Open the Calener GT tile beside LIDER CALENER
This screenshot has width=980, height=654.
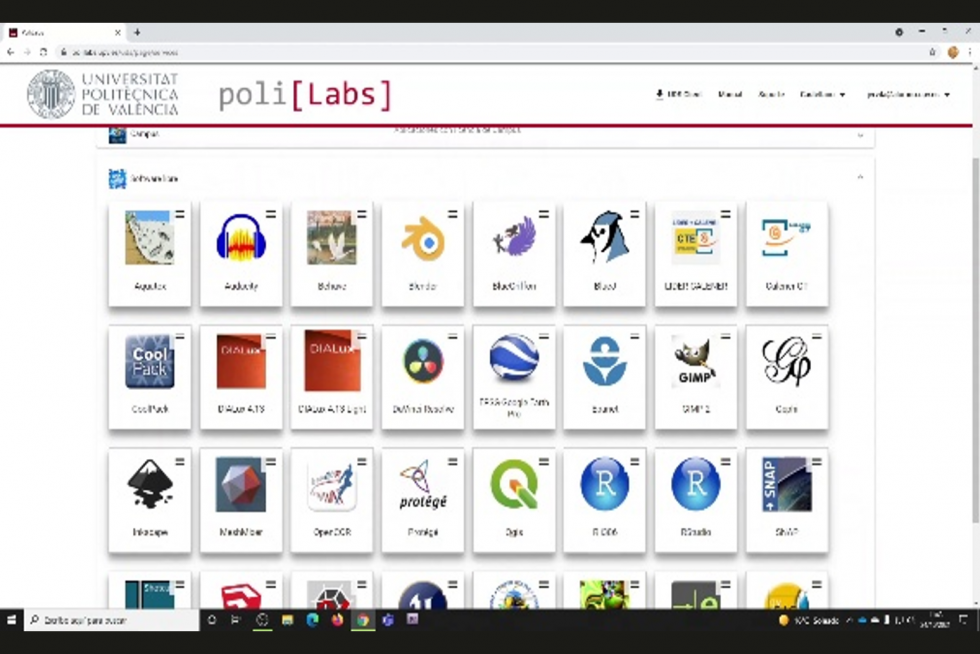(787, 254)
